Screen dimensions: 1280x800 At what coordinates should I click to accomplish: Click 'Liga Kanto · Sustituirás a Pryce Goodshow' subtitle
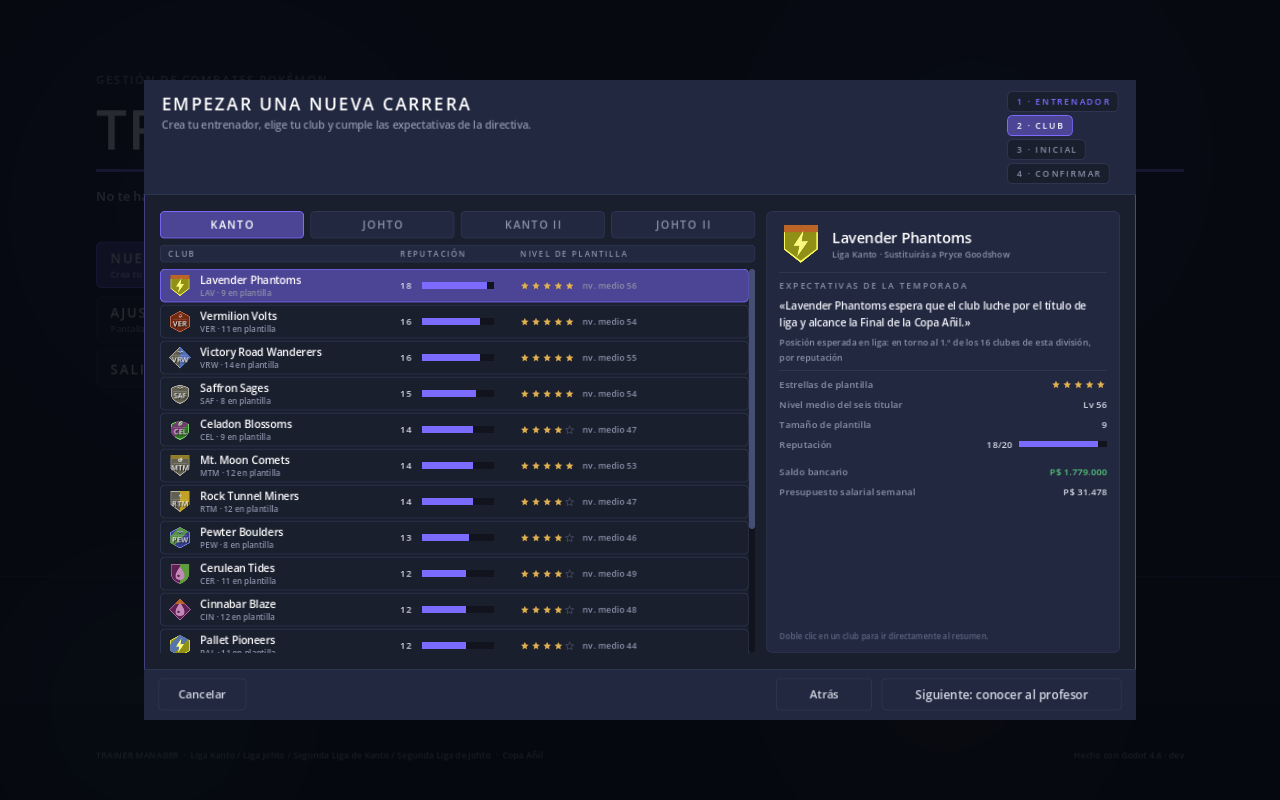(921, 255)
